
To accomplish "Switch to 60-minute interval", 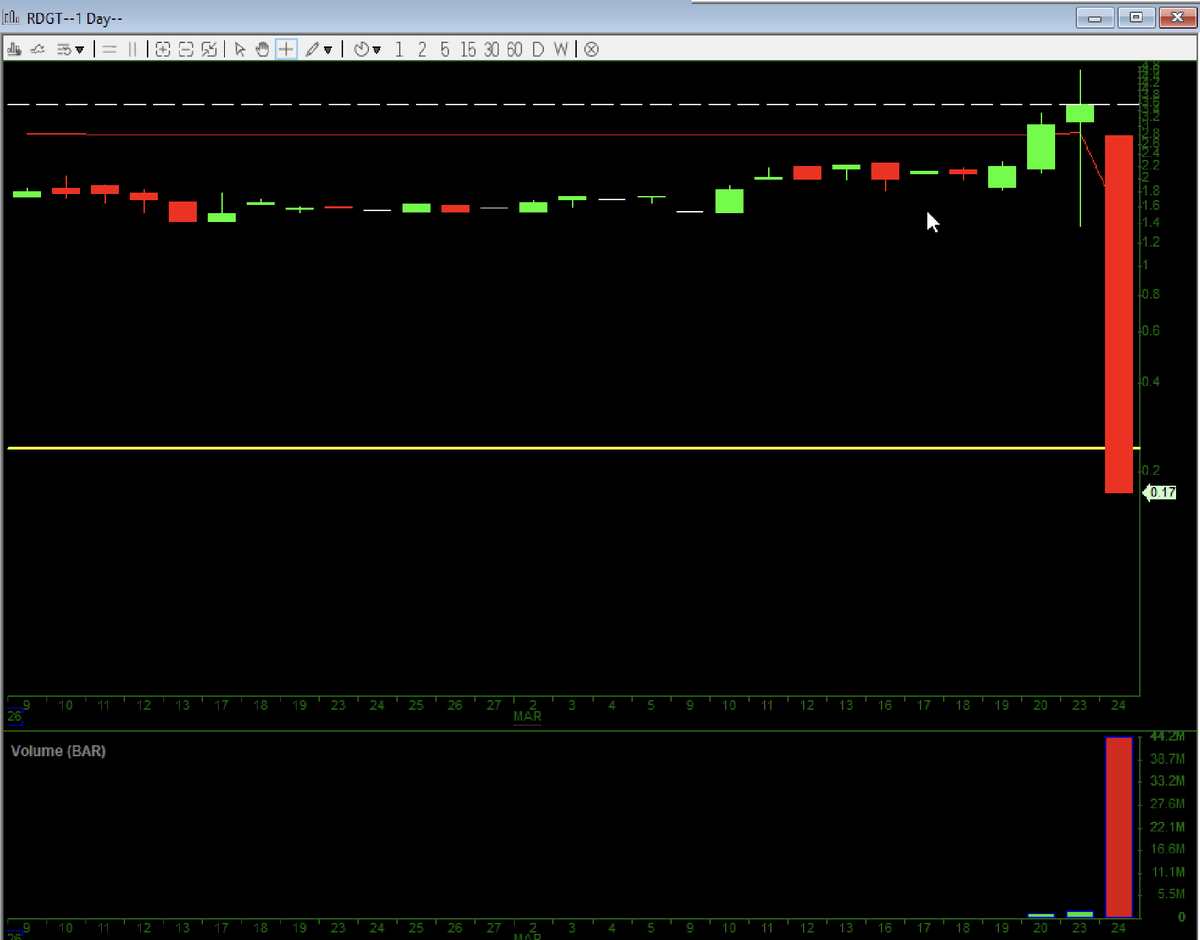I will coord(514,49).
